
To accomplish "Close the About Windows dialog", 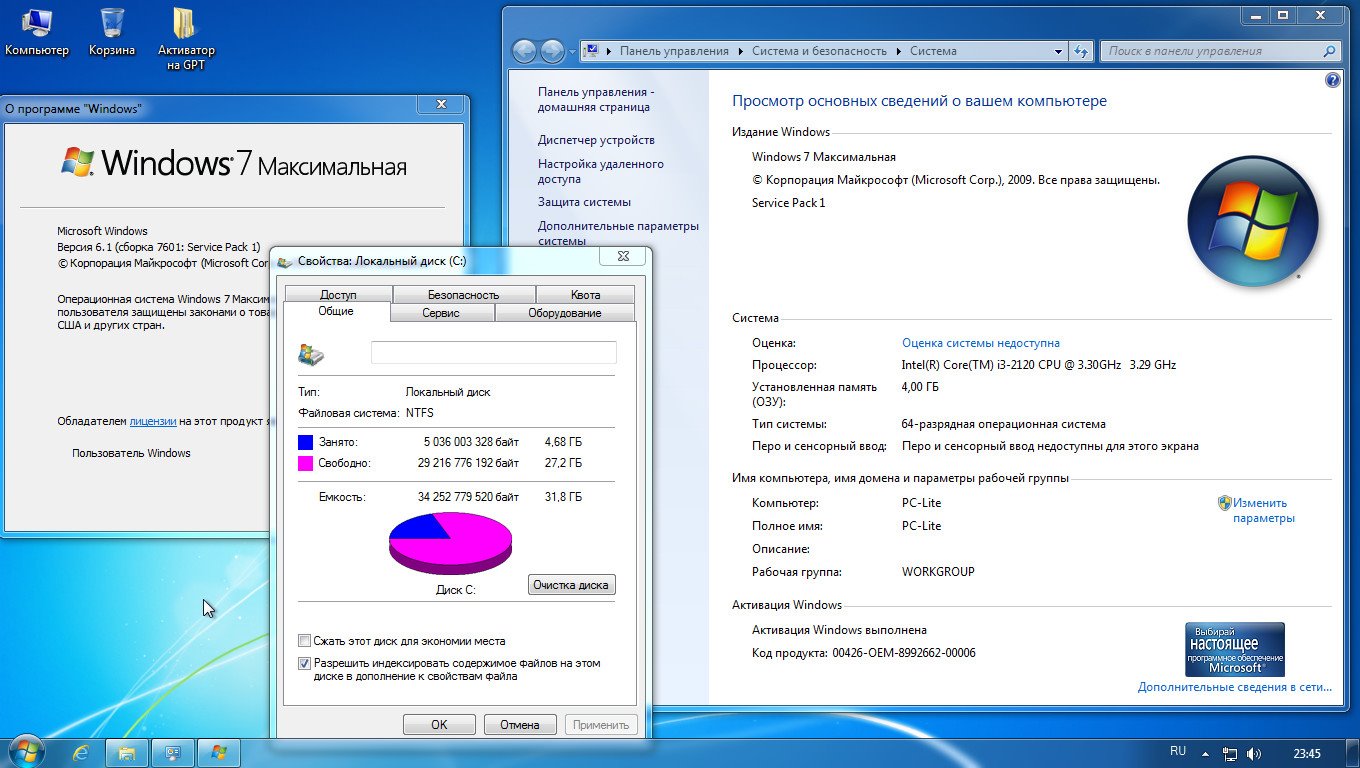I will [442, 104].
